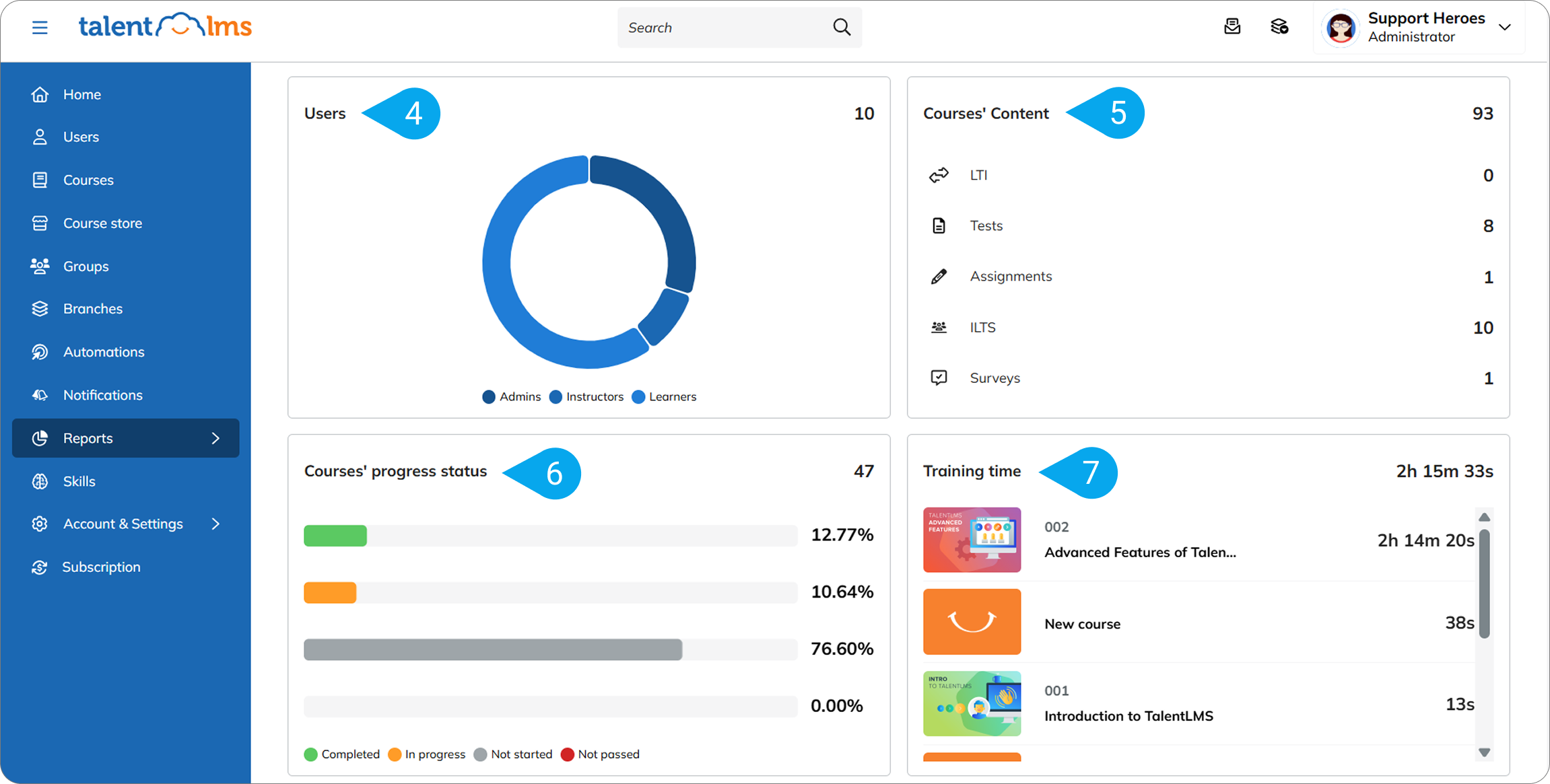
Task: Click the total training time '2h 15m 33s'
Action: coord(1444,471)
